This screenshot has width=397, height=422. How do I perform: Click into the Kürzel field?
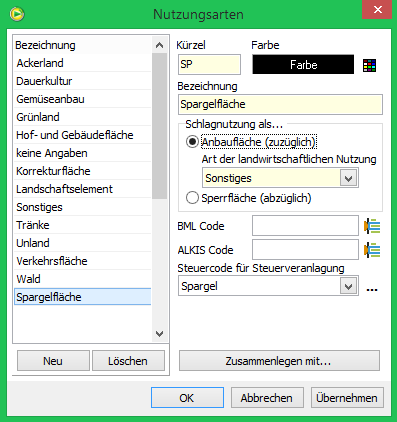point(209,64)
